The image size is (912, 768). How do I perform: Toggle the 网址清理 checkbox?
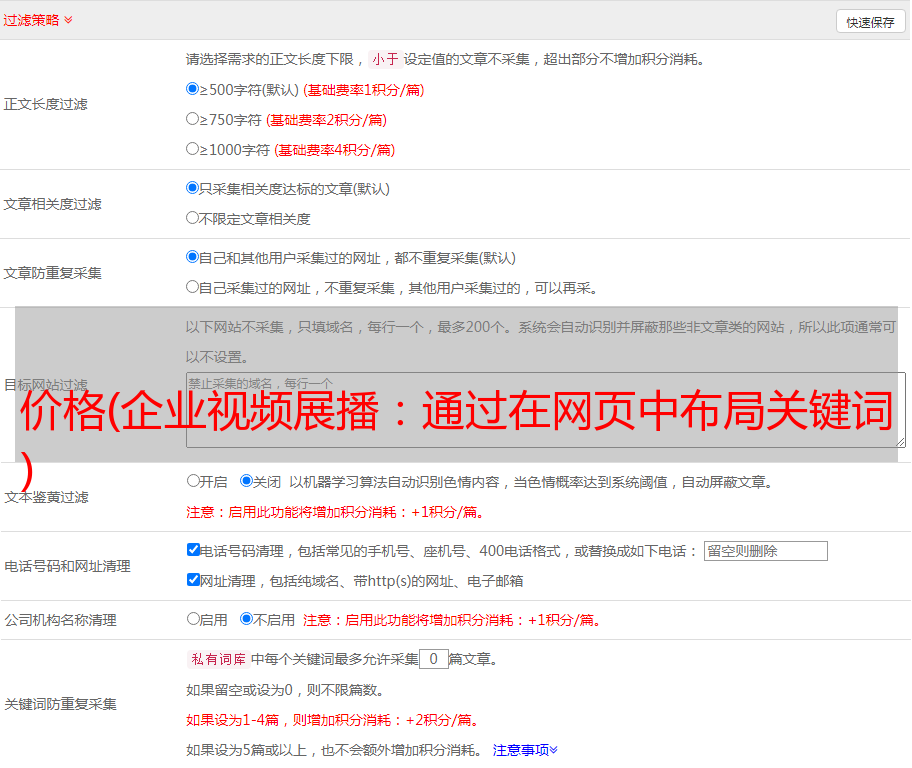[193, 580]
